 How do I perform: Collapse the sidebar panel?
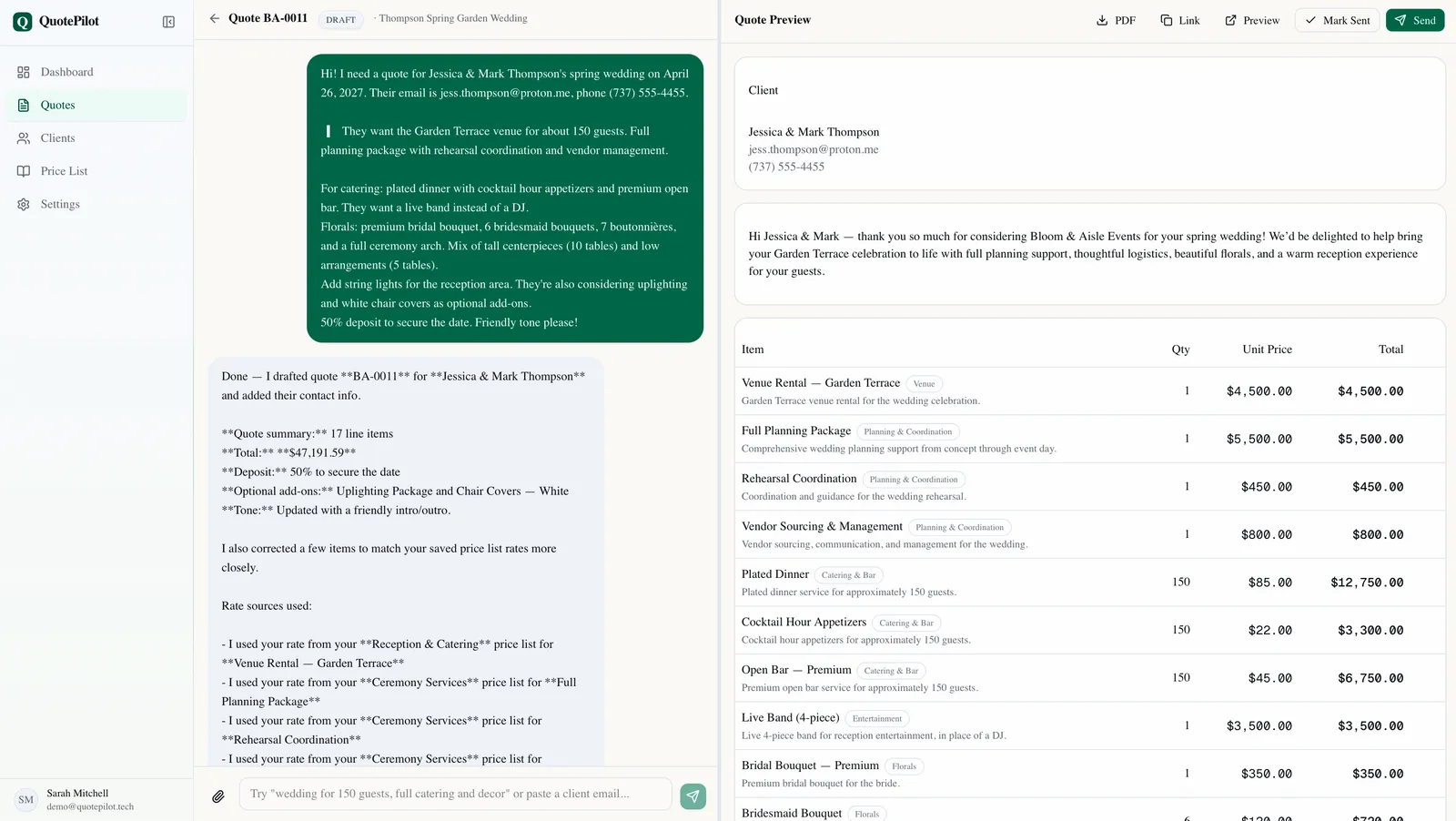tap(168, 22)
